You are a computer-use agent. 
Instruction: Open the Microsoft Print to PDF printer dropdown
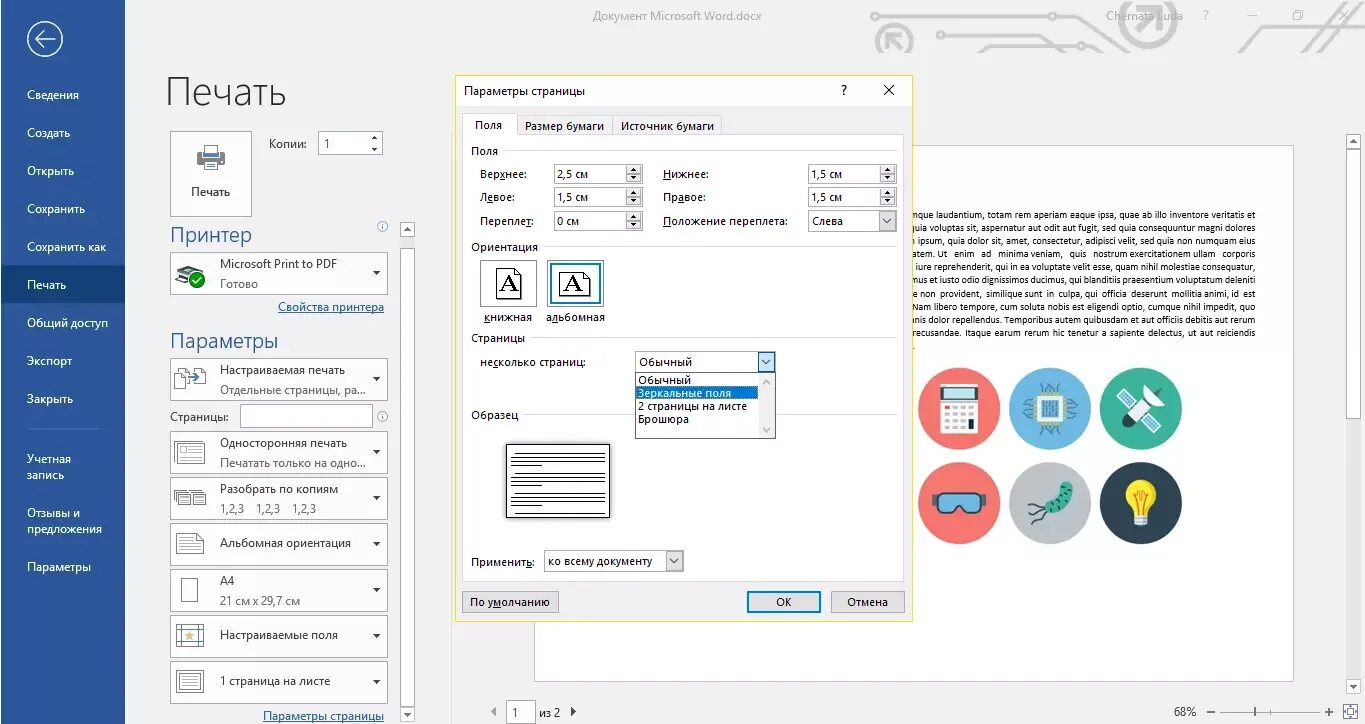coord(279,273)
